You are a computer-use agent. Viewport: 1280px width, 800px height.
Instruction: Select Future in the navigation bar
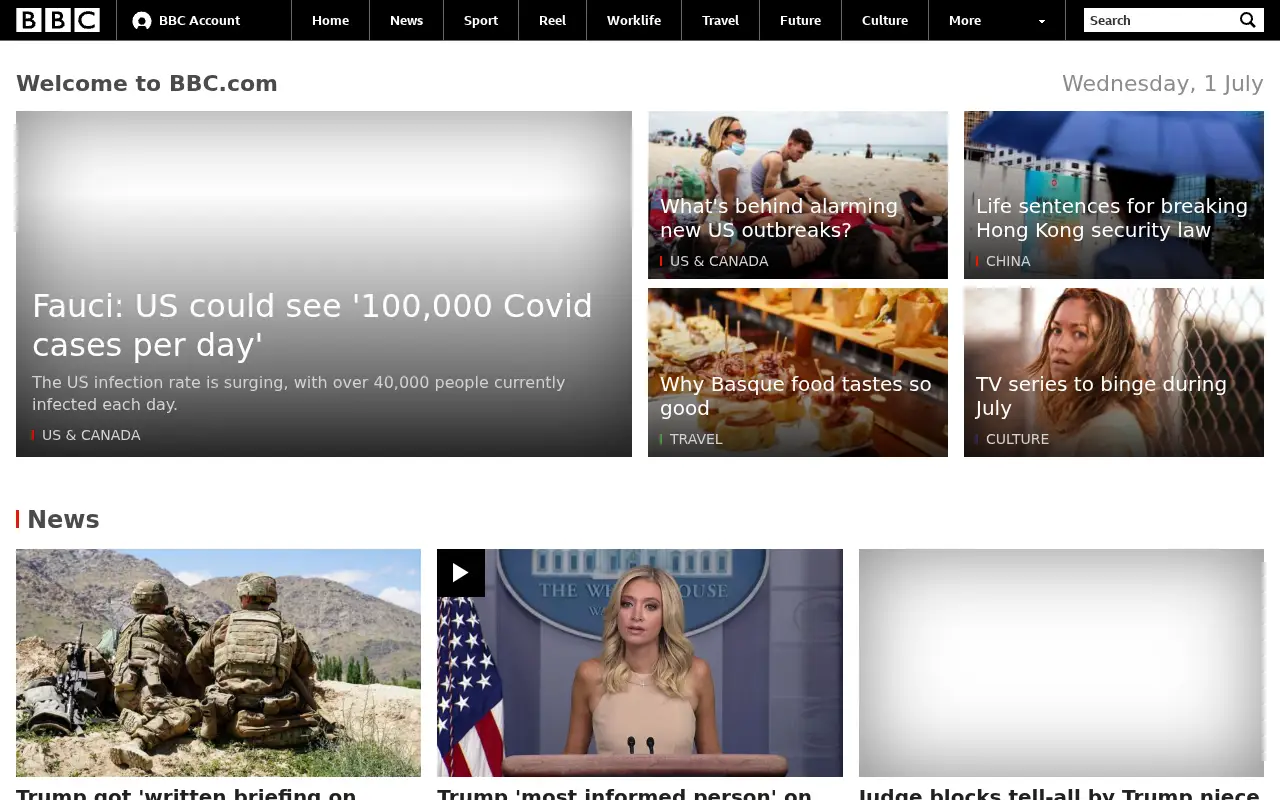(800, 20)
